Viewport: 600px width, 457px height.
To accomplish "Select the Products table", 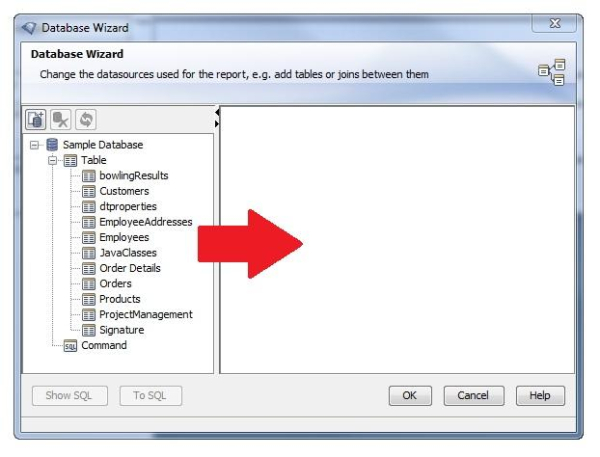I will click(120, 299).
